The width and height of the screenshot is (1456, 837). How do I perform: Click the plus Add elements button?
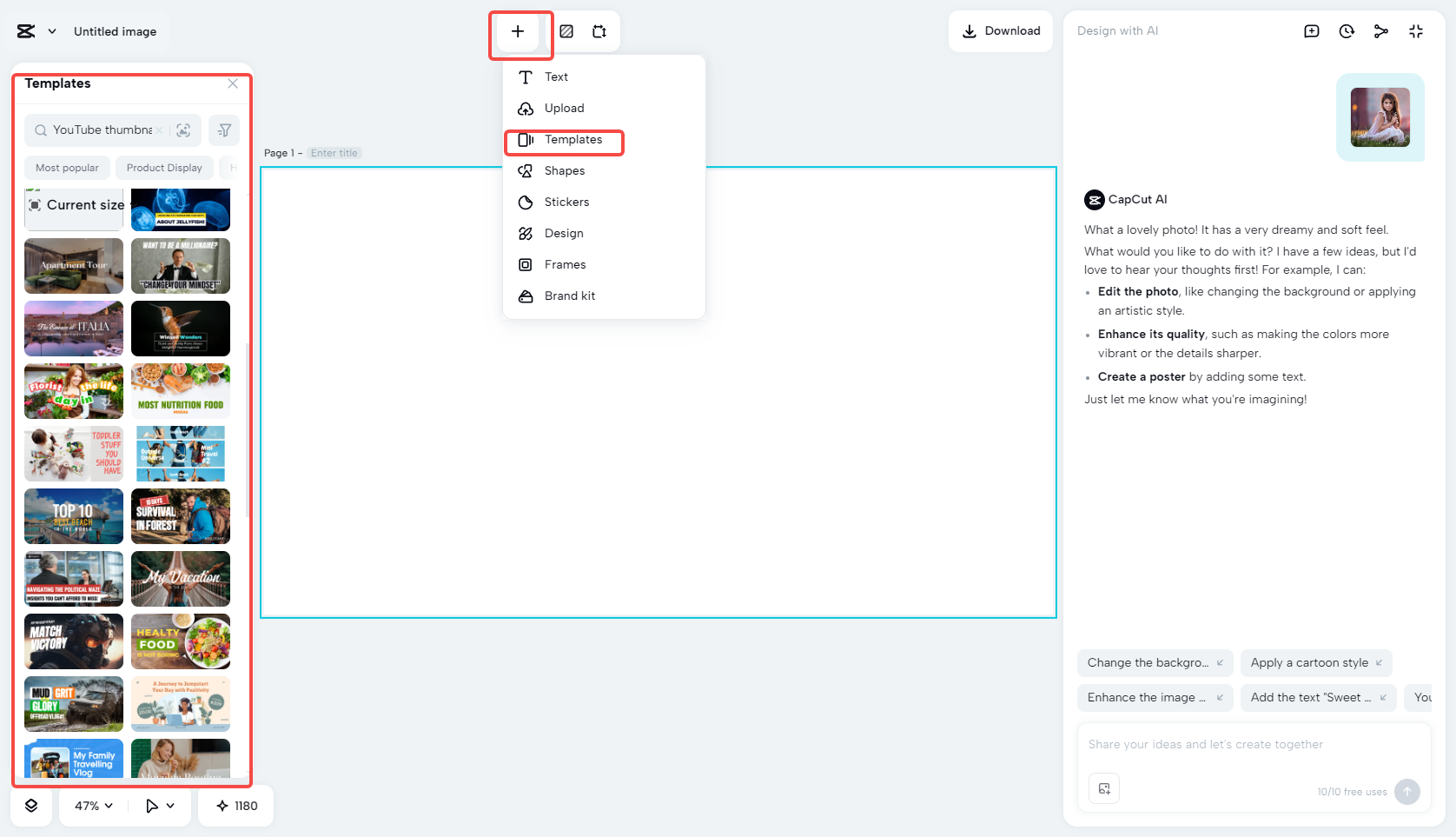(518, 31)
